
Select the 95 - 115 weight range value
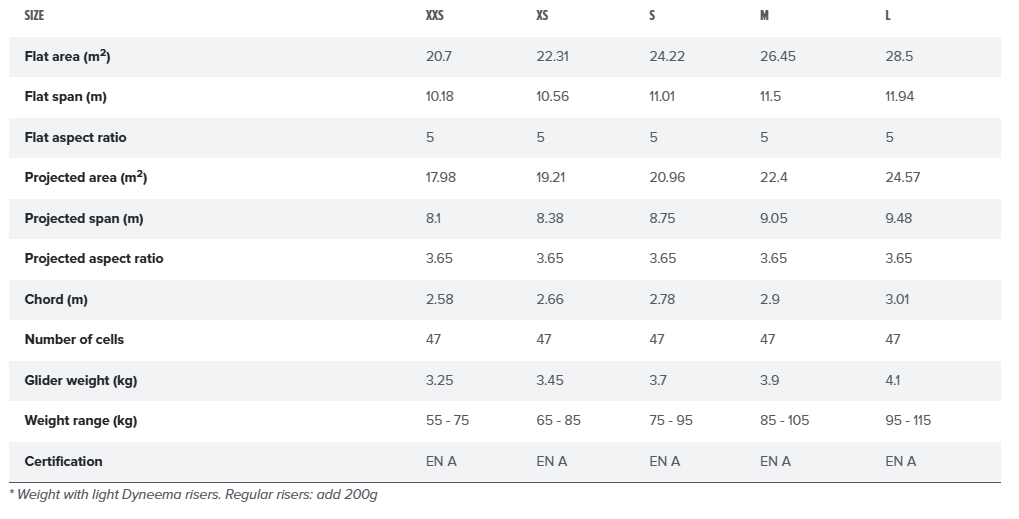coord(908,420)
